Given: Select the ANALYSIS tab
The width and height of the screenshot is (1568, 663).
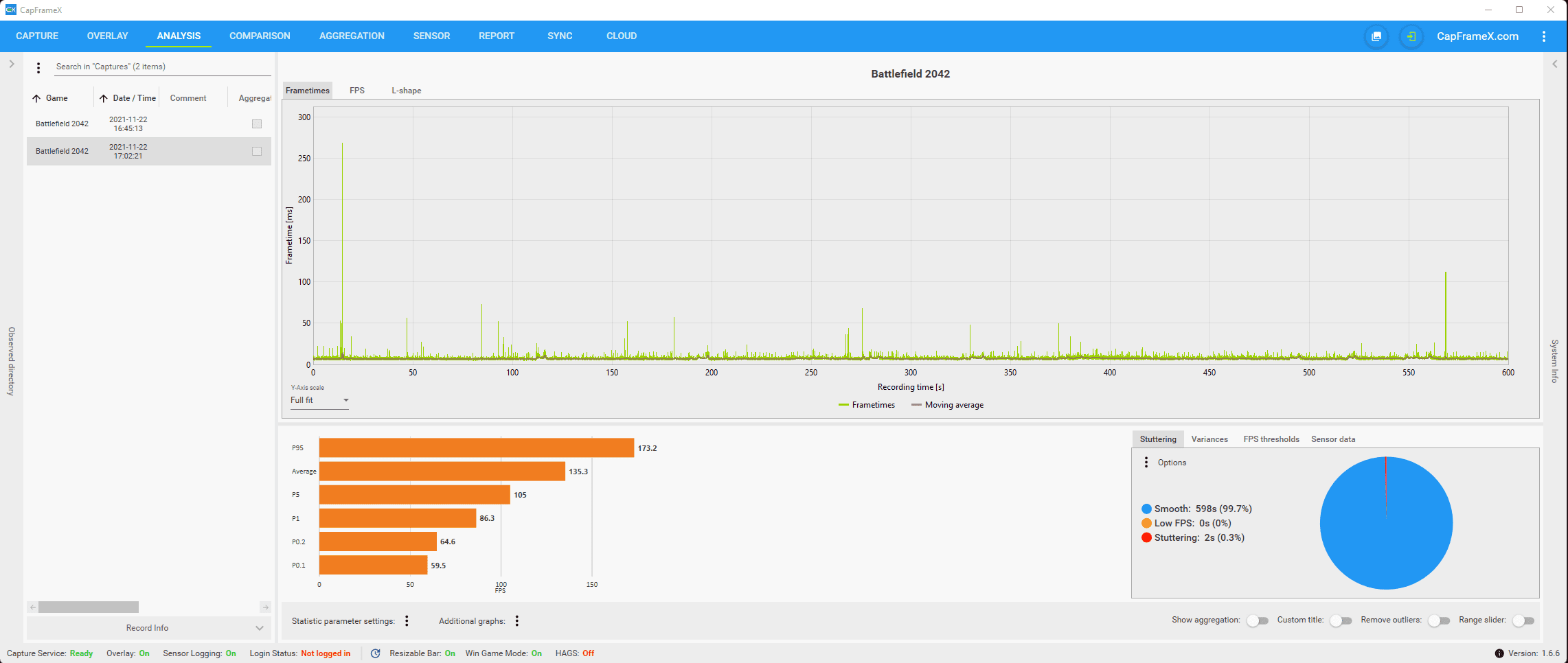Looking at the screenshot, I should click(x=179, y=36).
